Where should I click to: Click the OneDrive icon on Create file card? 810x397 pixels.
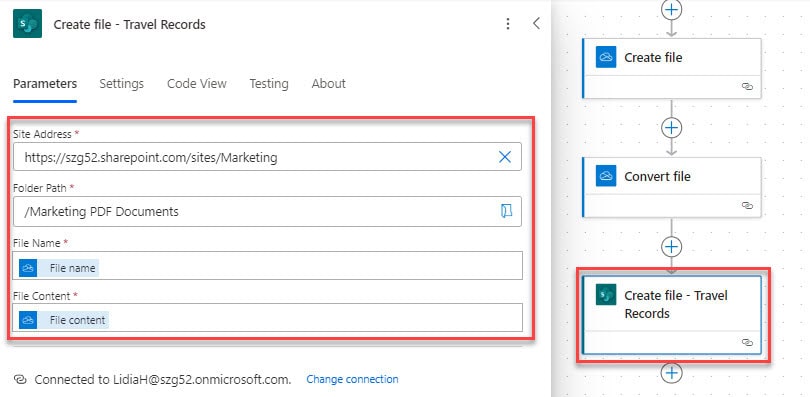pyautogui.click(x=605, y=57)
